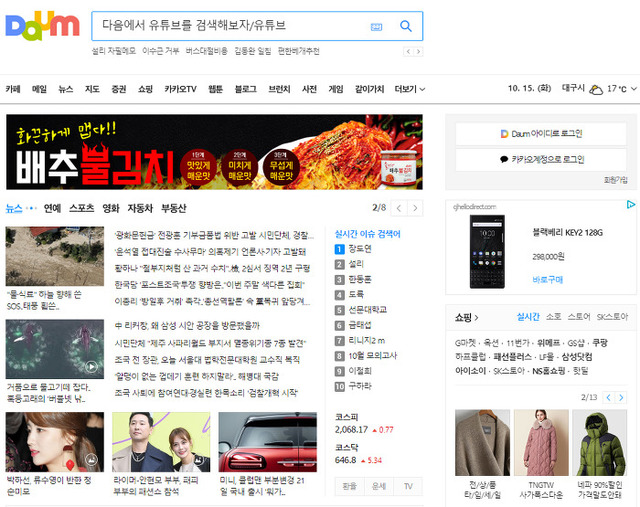640x507 pixels.
Task: Click the search magnifier icon
Action: tap(406, 26)
